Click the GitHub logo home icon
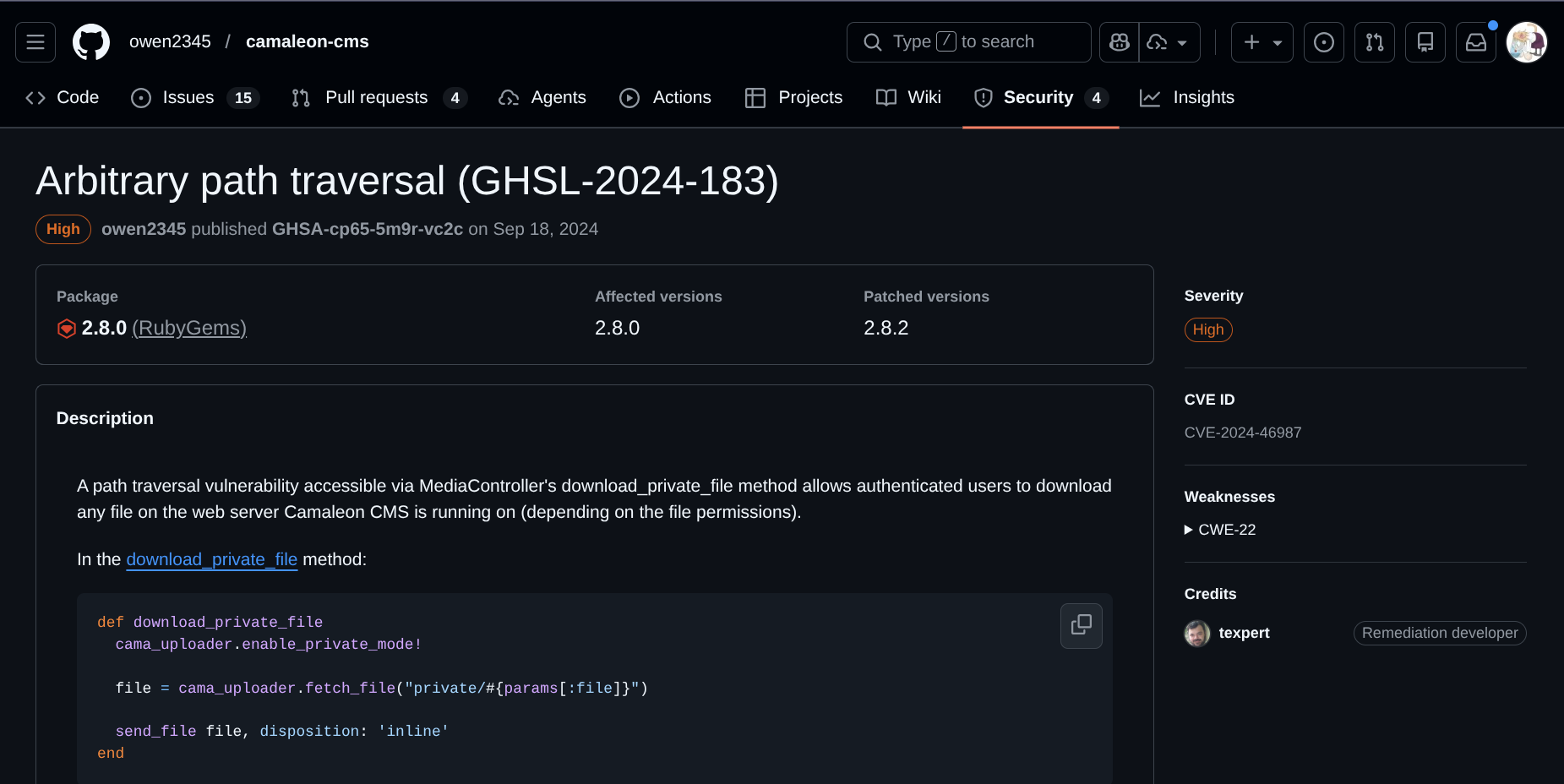Image resolution: width=1564 pixels, height=784 pixels. click(x=91, y=42)
